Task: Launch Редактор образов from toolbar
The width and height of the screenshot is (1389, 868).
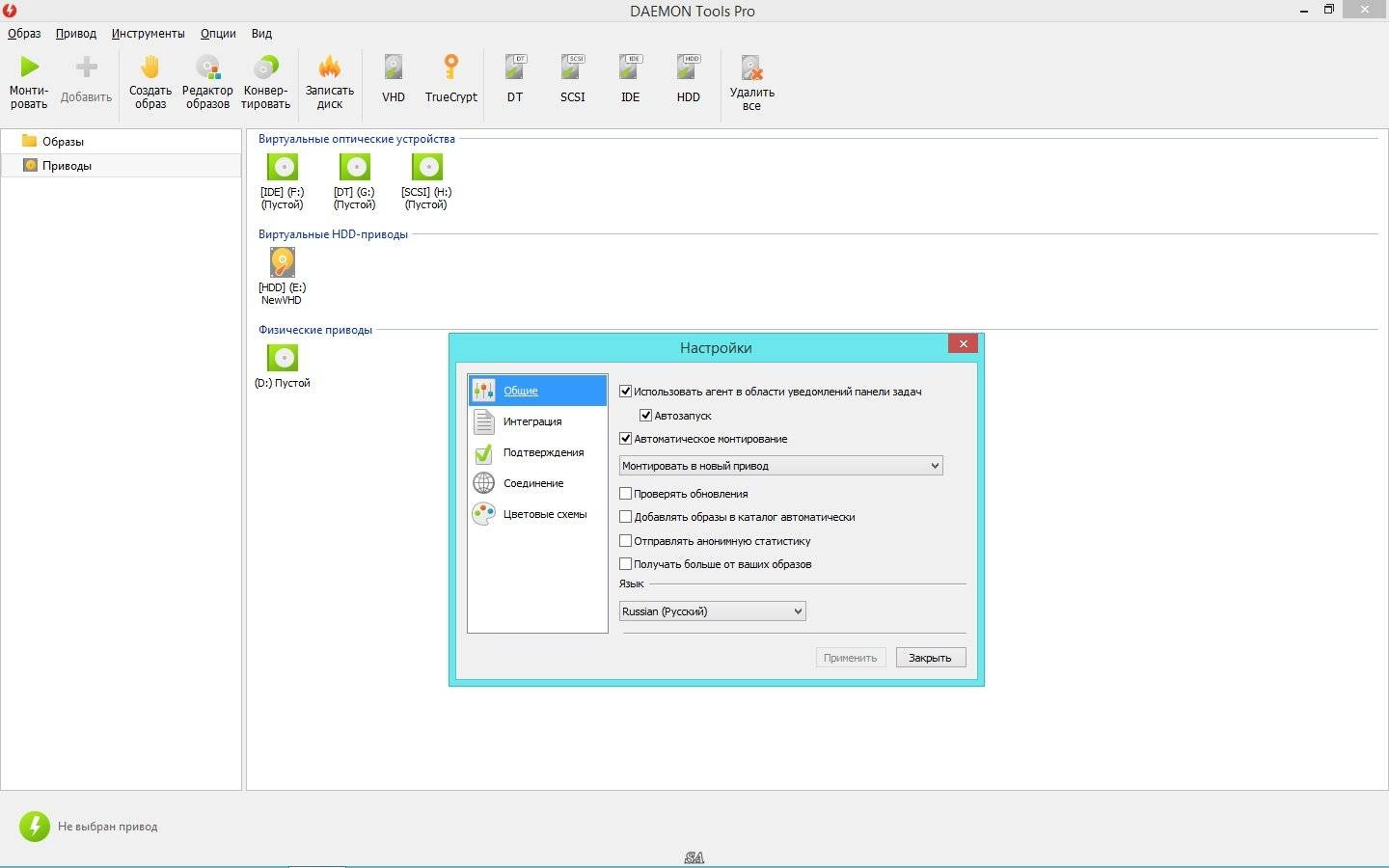Action: coord(207,82)
